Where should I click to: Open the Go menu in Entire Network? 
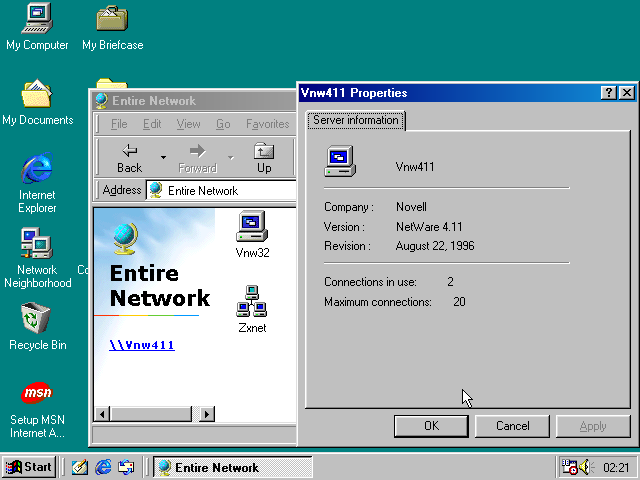click(x=223, y=124)
